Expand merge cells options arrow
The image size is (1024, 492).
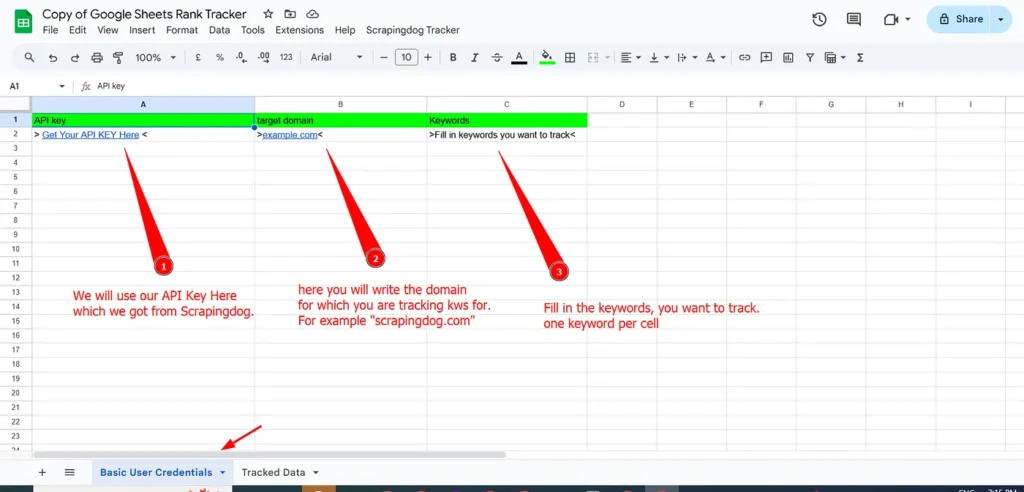(607, 57)
